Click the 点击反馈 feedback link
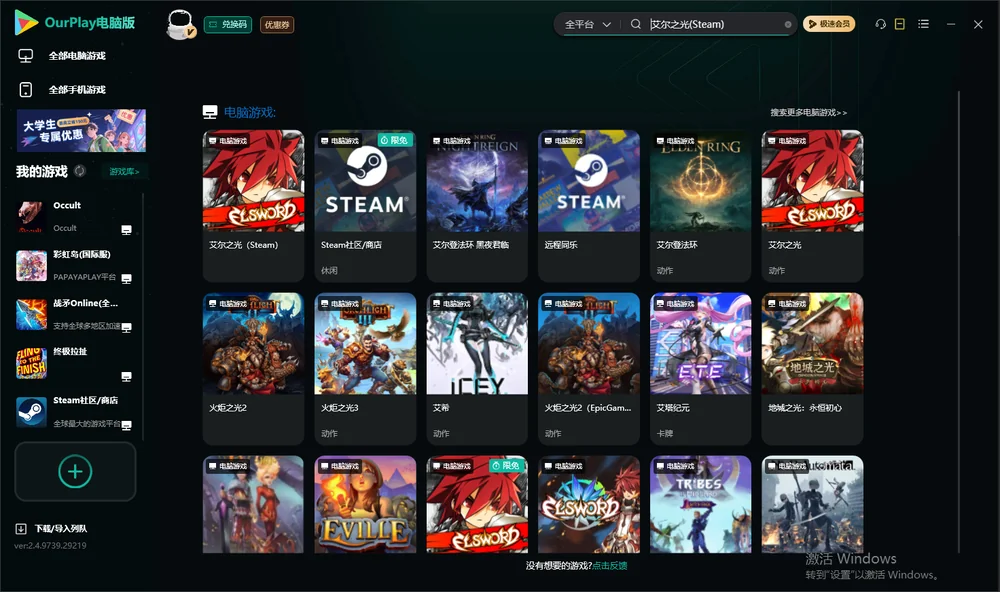Viewport: 1000px width, 592px height. [610, 565]
